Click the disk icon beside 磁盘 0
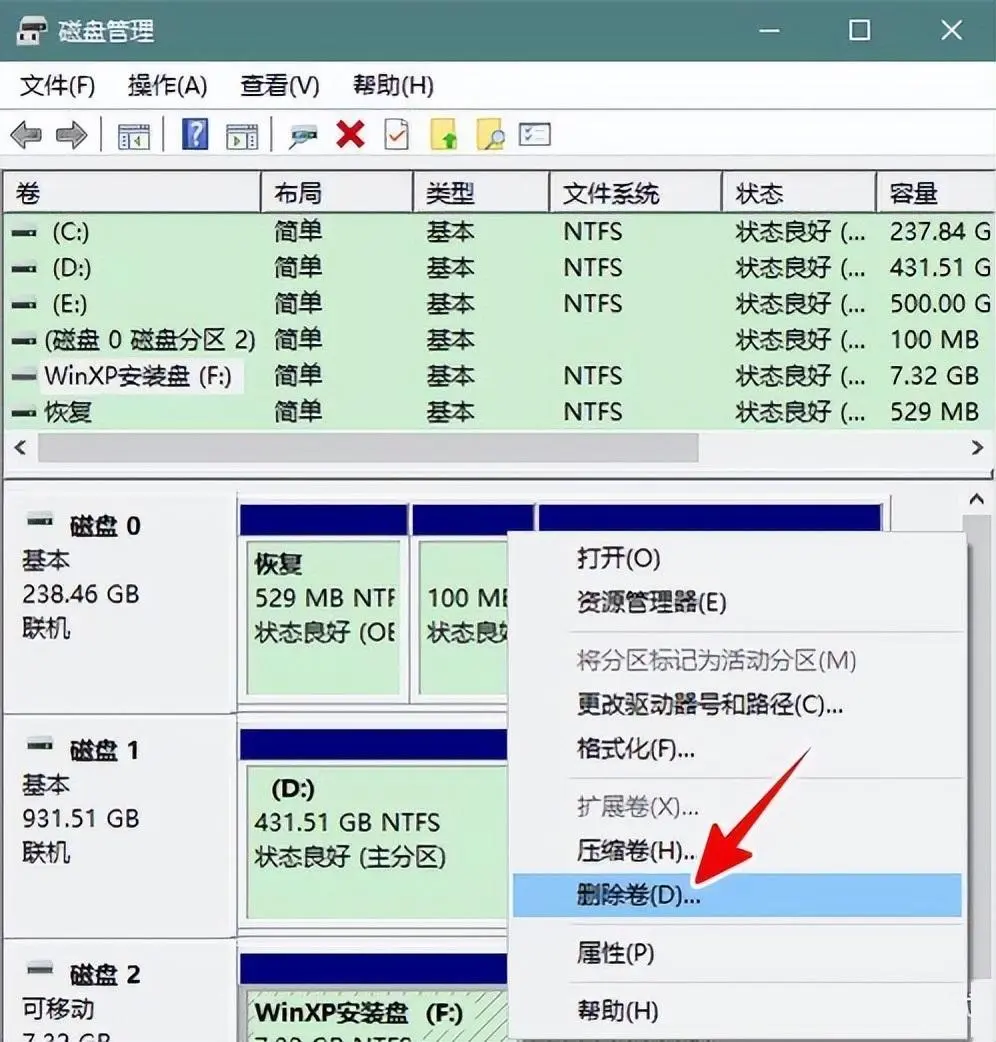The height and width of the screenshot is (1042, 996). click(43, 522)
